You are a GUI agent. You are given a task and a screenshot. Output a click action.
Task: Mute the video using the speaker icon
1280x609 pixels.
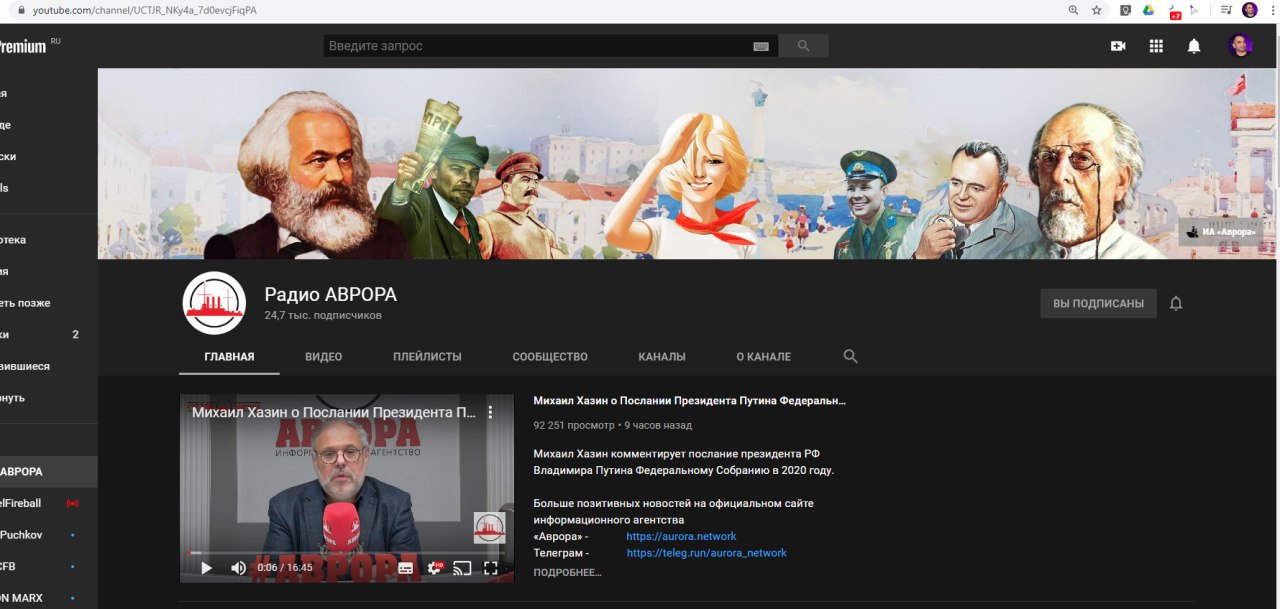[238, 568]
